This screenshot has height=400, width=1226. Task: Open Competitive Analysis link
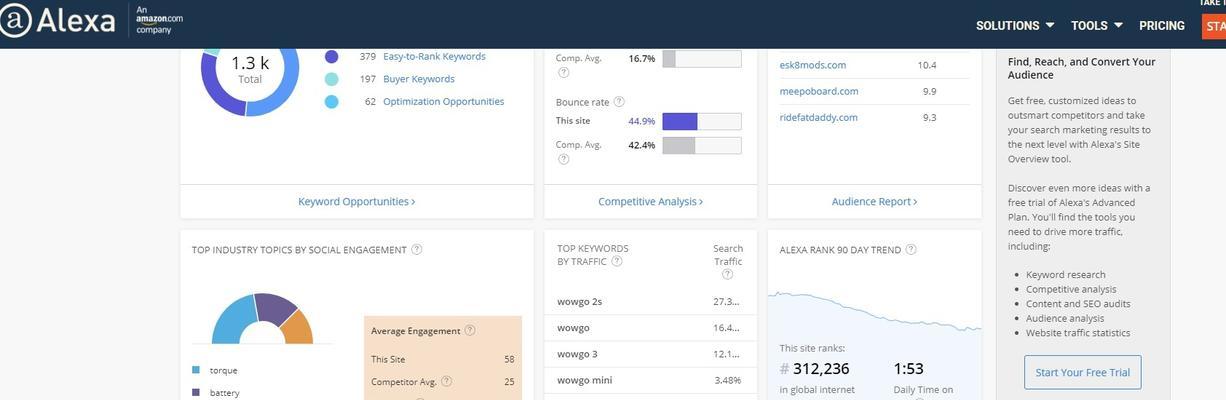click(651, 201)
